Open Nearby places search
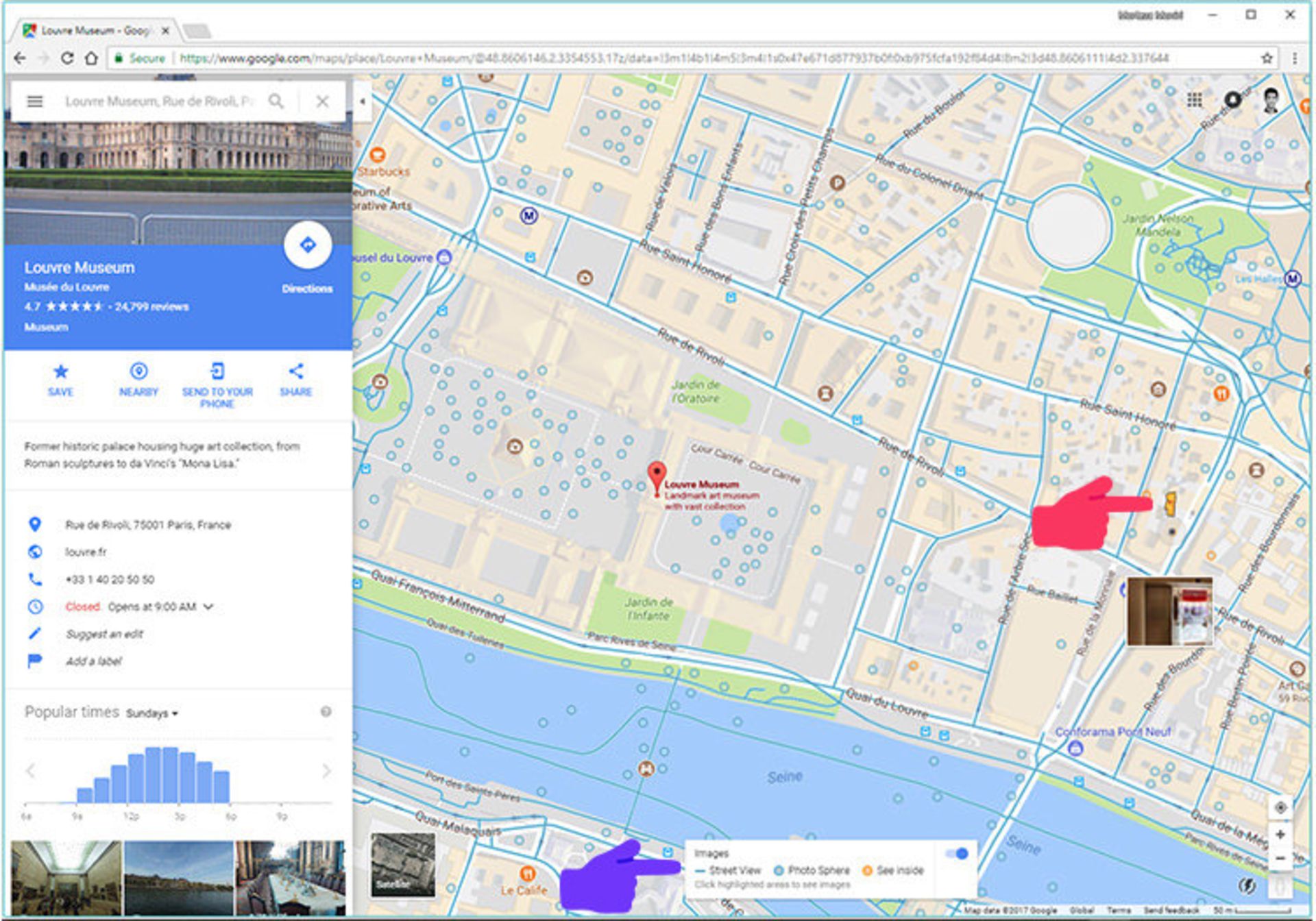 [x=138, y=380]
